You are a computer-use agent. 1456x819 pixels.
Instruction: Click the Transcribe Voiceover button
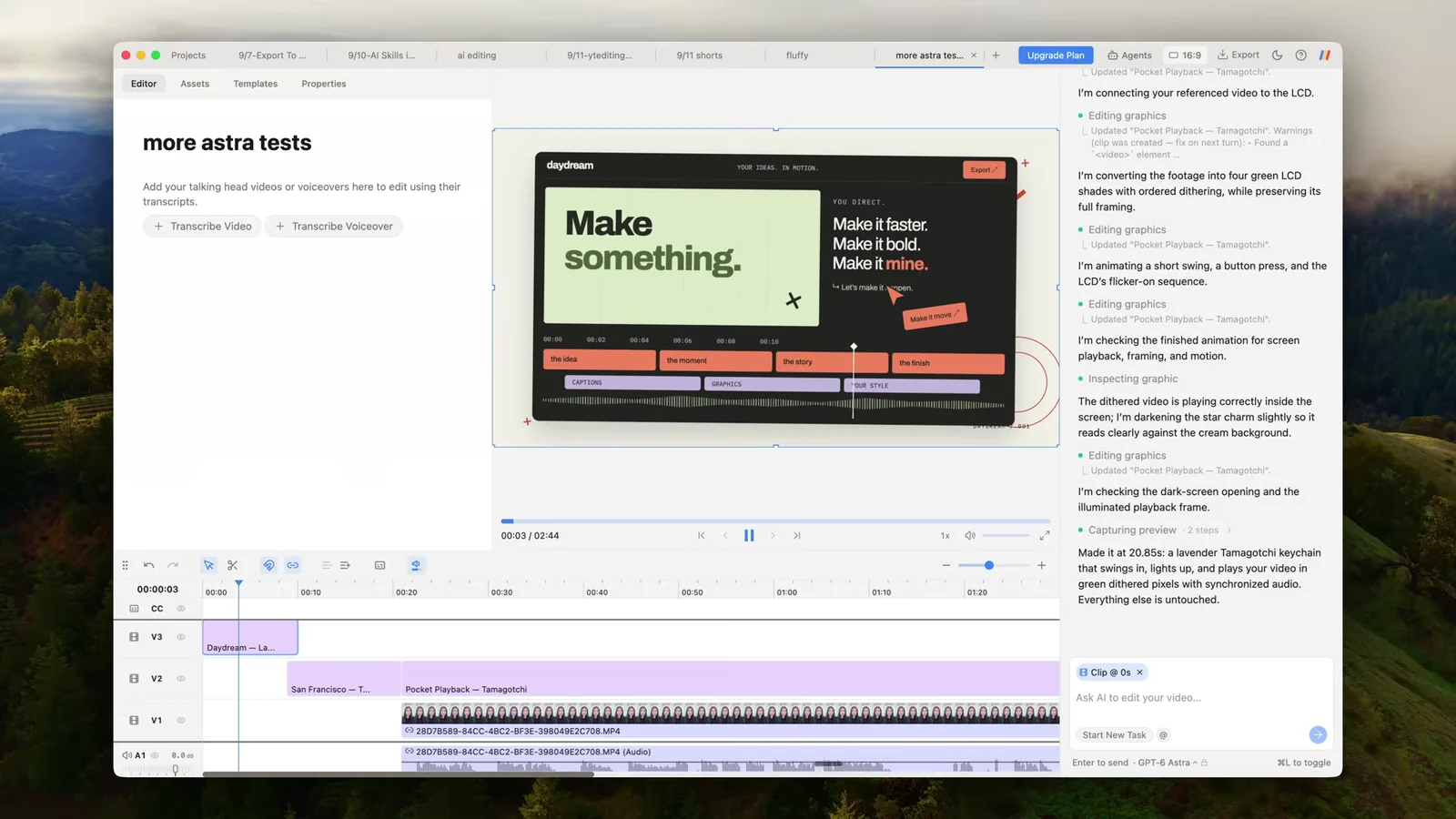(334, 227)
